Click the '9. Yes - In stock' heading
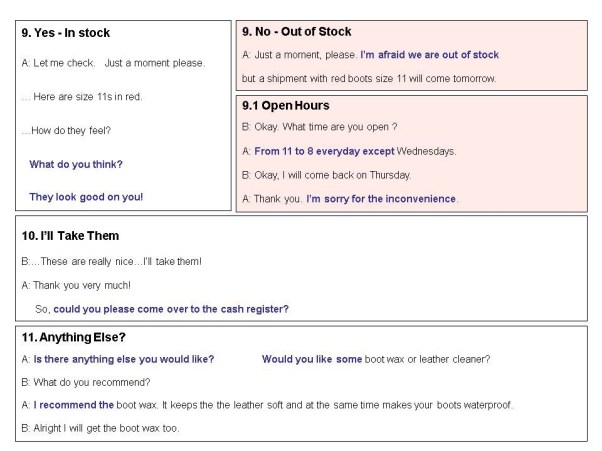The width and height of the screenshot is (602, 451). point(65,33)
